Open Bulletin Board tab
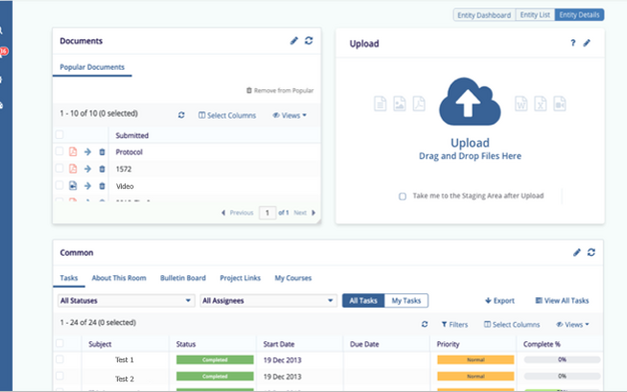The image size is (627, 392). pos(183,278)
